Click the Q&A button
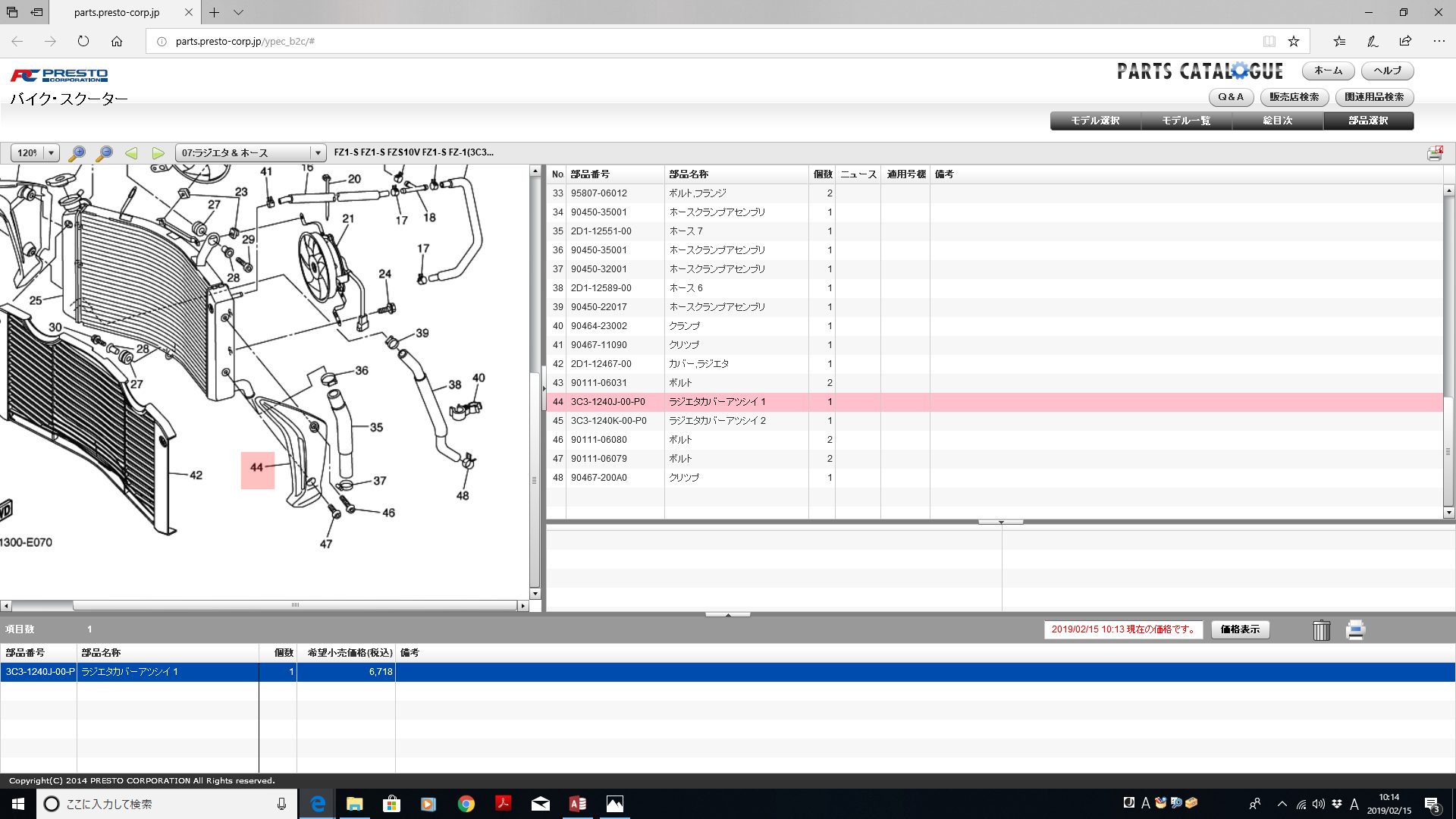The image size is (1456, 819). coord(1230,97)
